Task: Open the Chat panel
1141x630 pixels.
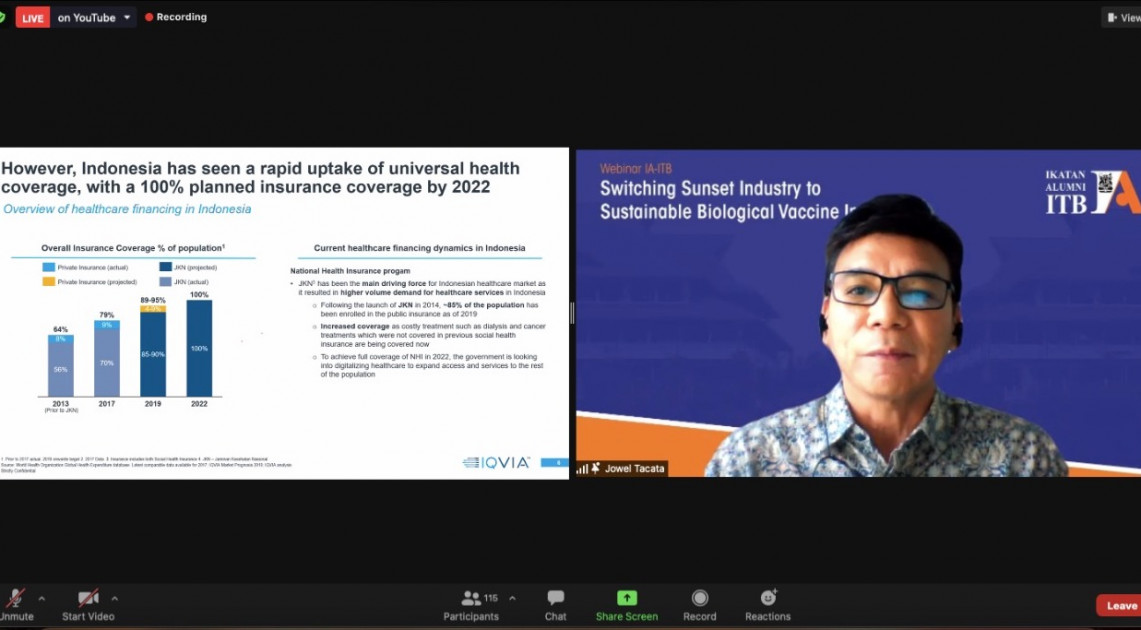Action: click(555, 604)
